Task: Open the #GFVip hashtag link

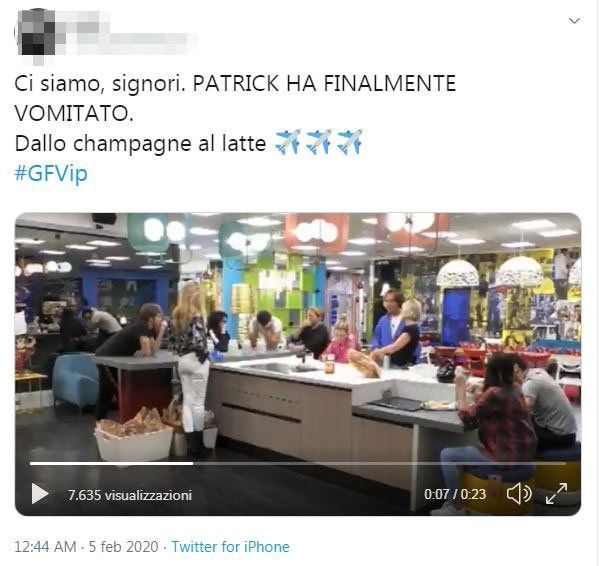Action: pyautogui.click(x=51, y=173)
